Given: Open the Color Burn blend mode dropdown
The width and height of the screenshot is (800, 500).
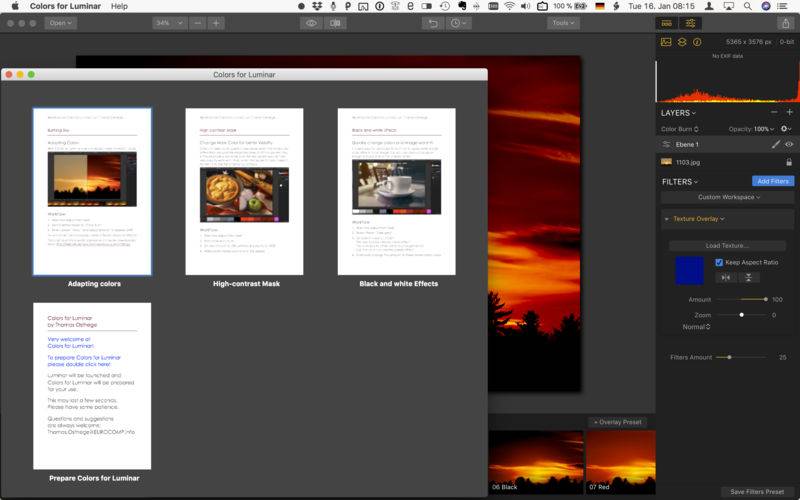Looking at the screenshot, I should (x=680, y=129).
